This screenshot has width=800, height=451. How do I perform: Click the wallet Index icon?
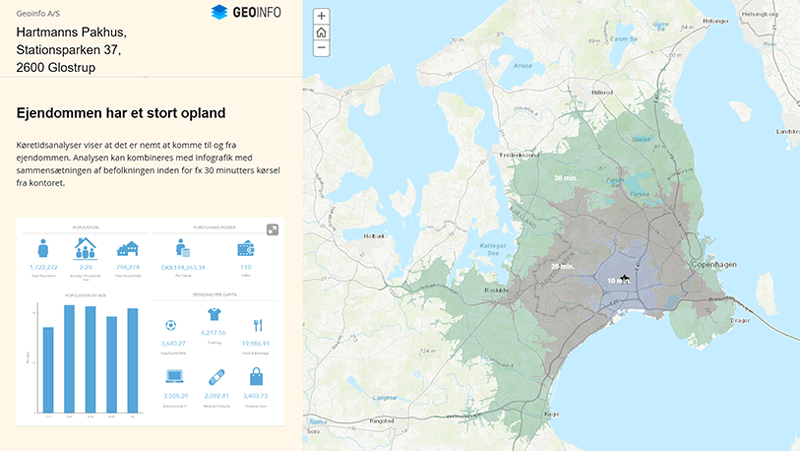pos(245,248)
